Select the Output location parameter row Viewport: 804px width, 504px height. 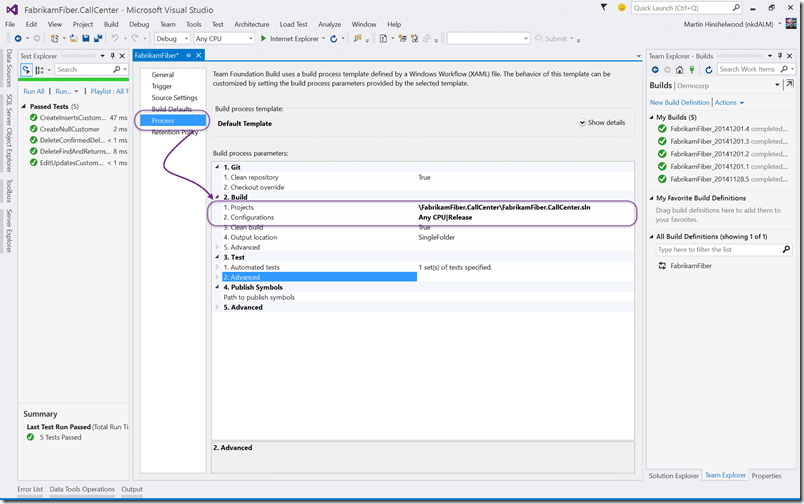423,237
